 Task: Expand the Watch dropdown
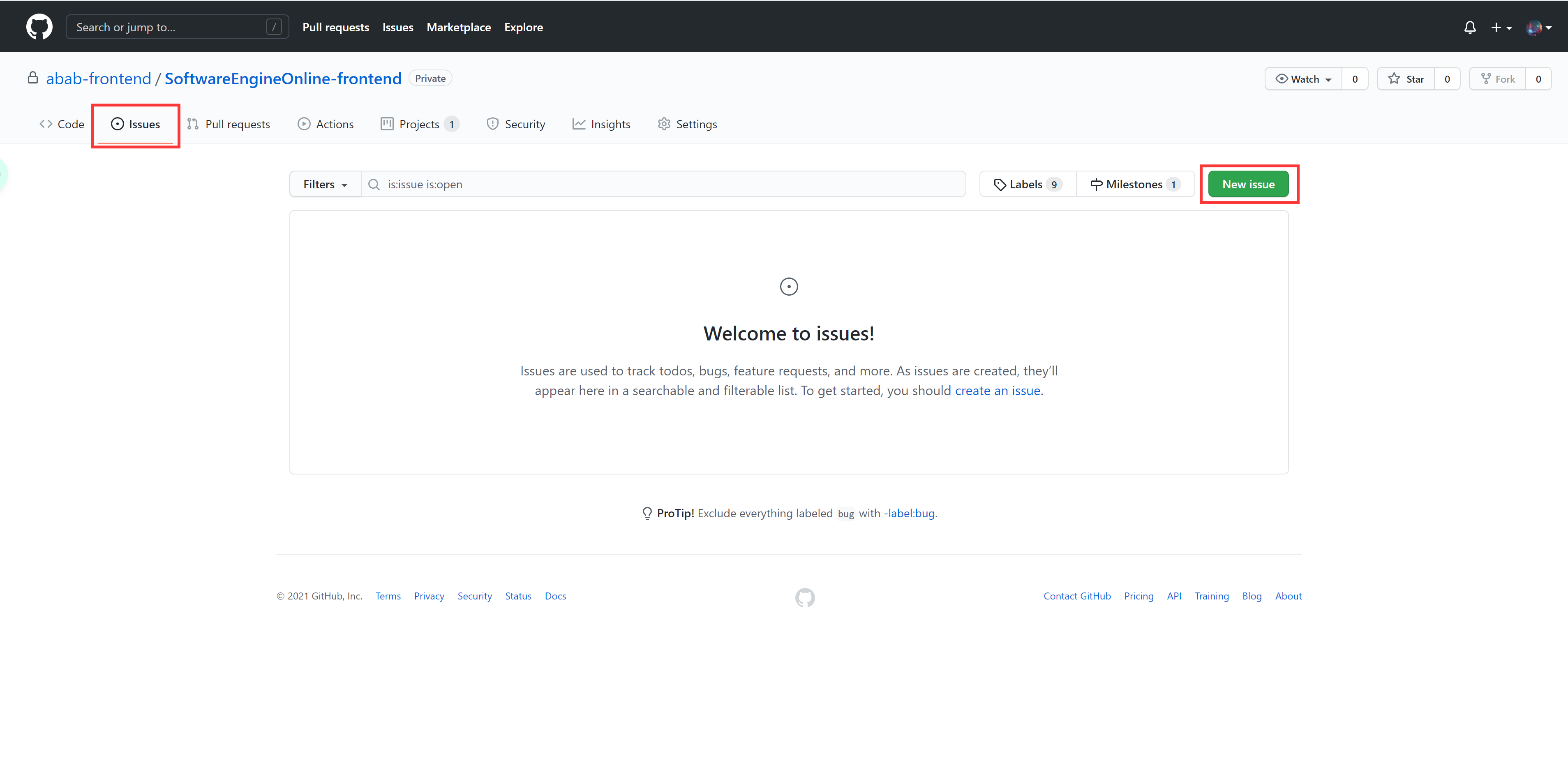click(x=1303, y=79)
